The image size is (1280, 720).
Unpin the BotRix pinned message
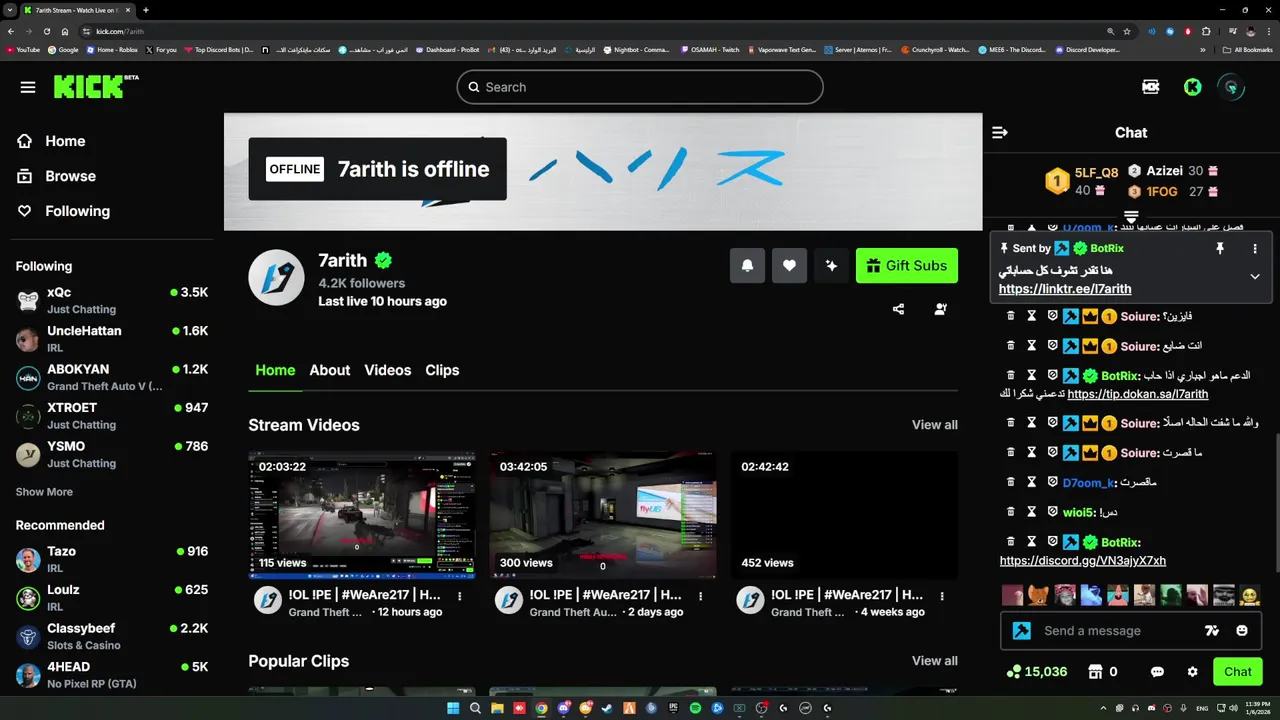click(x=1219, y=248)
